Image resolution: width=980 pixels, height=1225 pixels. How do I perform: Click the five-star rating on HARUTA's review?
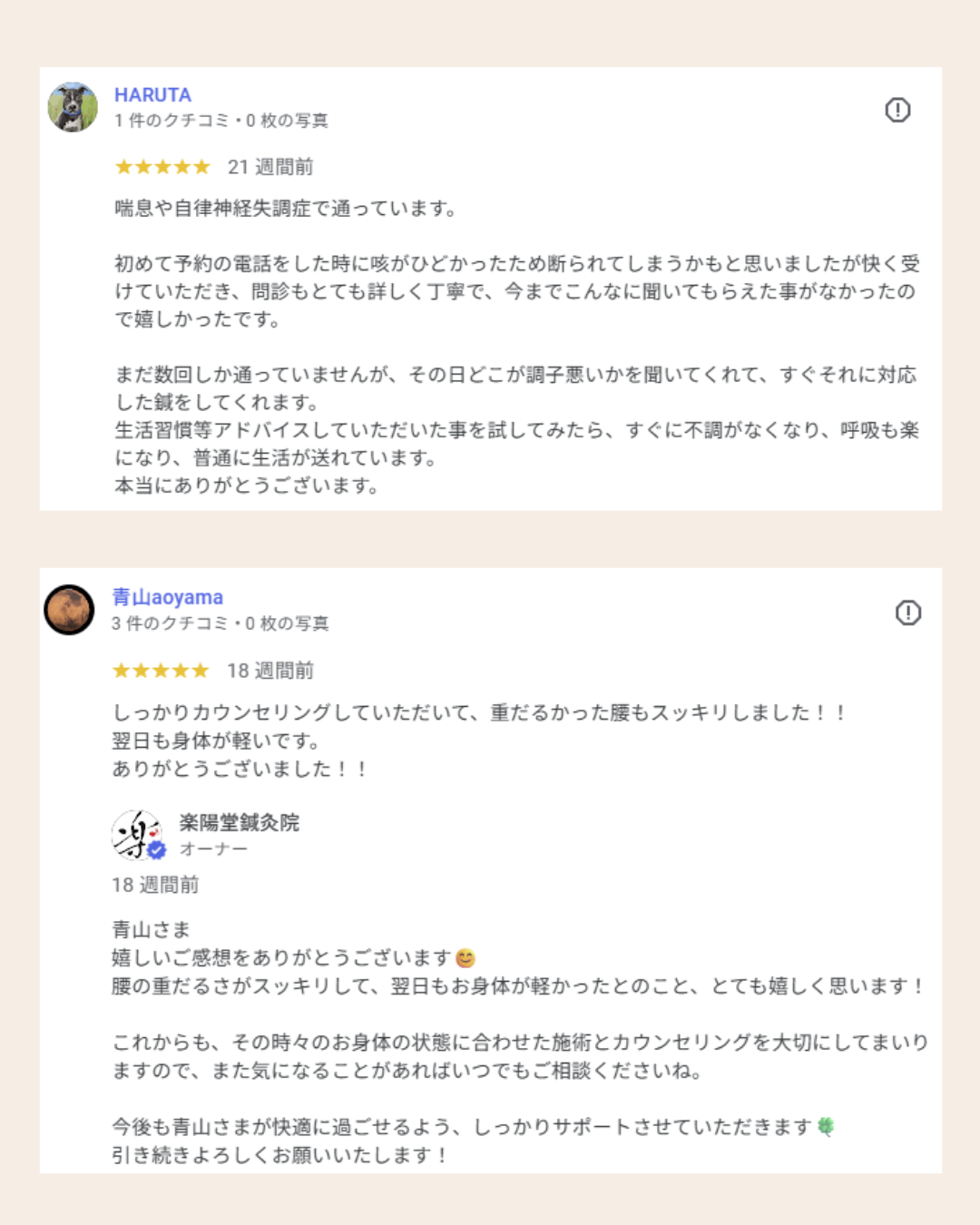(162, 167)
